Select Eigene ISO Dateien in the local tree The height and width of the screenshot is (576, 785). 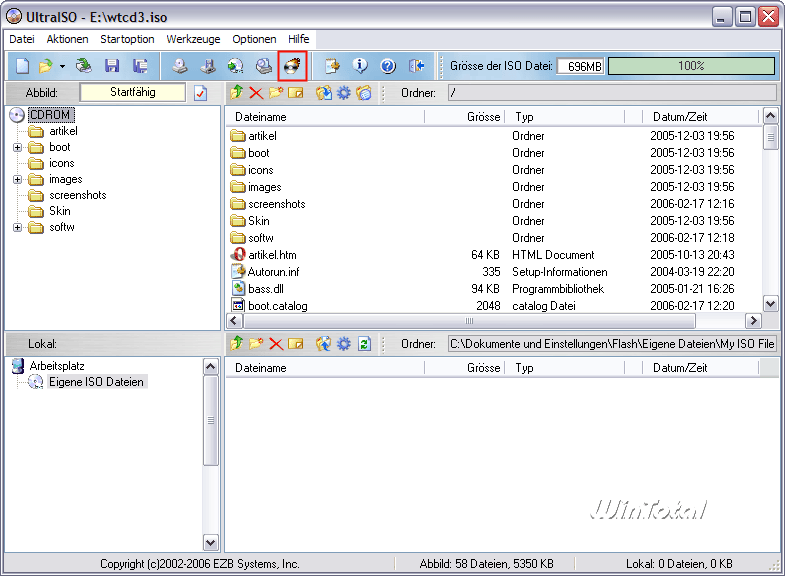tap(96, 382)
